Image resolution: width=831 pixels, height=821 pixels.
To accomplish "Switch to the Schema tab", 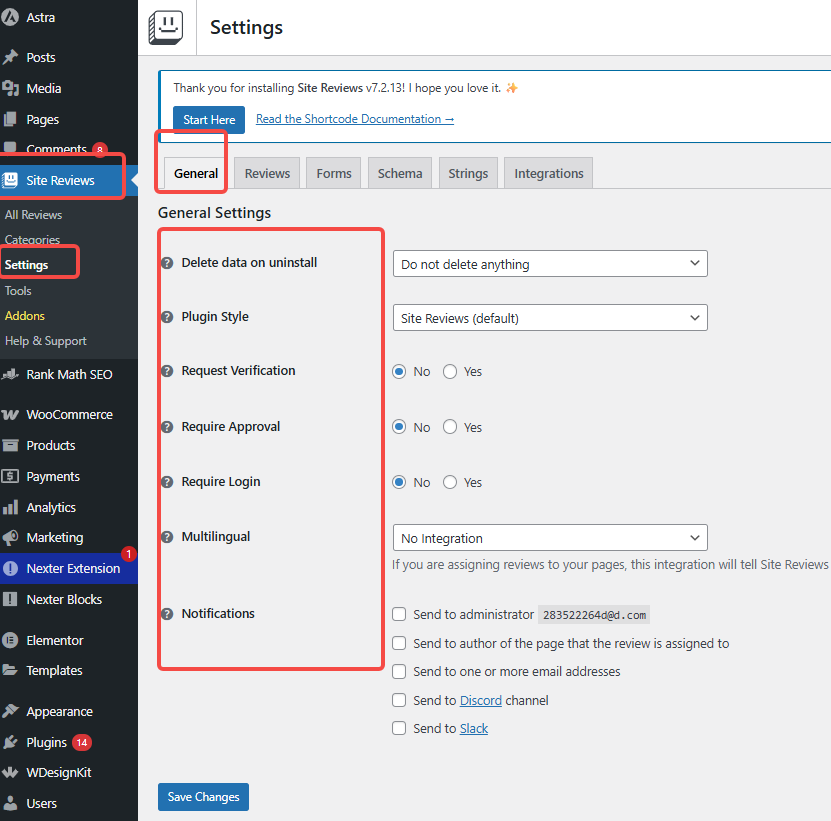I will [400, 173].
